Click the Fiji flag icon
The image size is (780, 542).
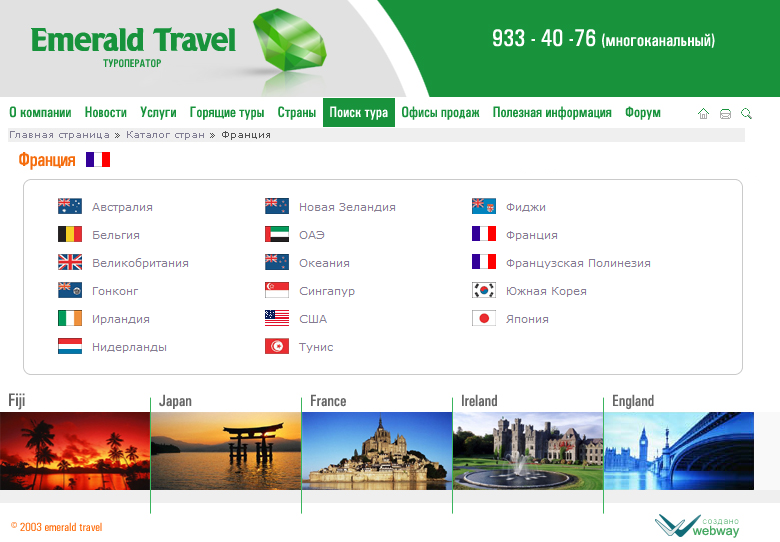(484, 206)
